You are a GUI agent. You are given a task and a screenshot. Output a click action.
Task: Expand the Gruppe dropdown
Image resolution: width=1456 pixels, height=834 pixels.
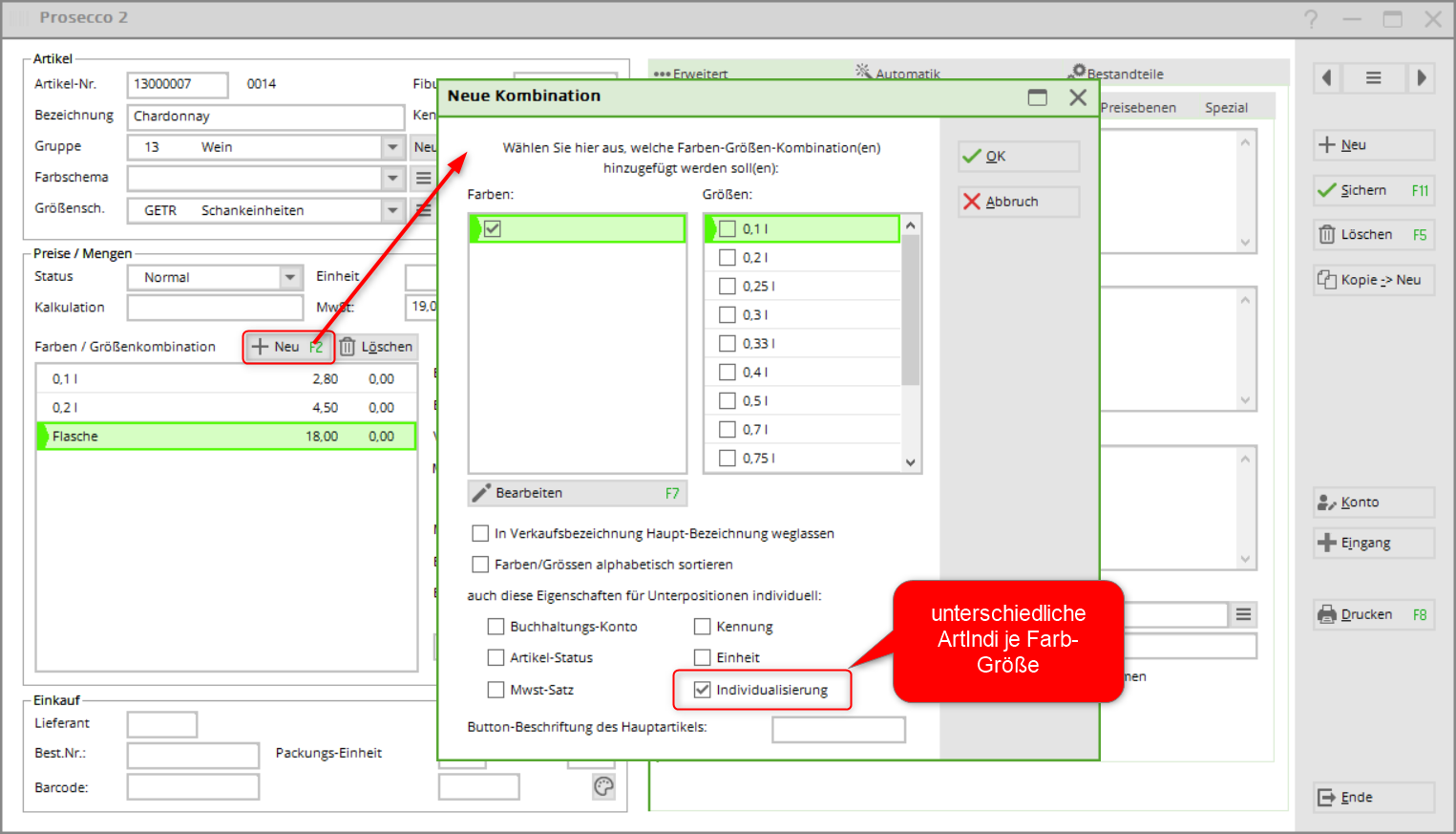point(392,147)
